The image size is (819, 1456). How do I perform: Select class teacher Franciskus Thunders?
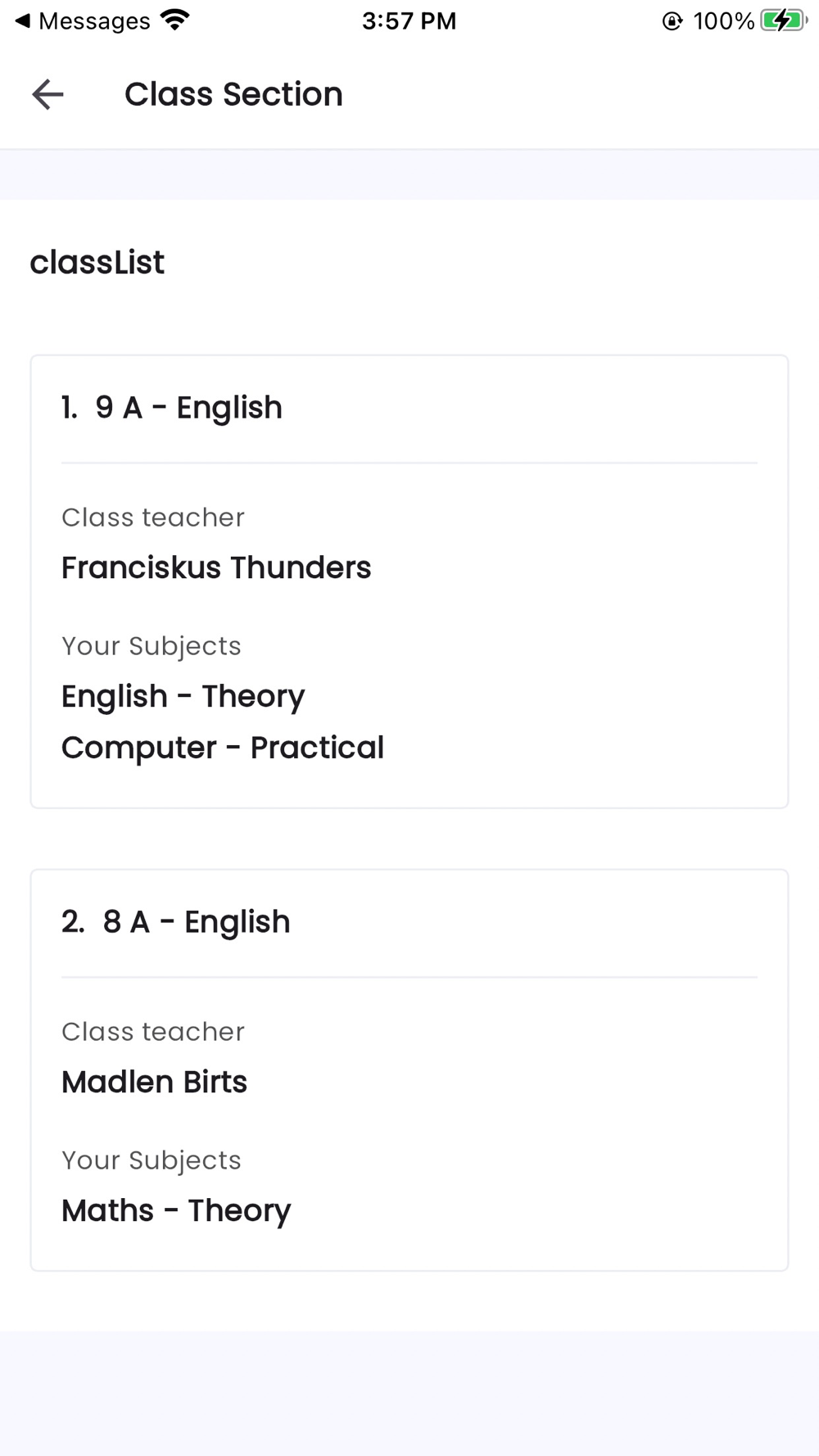216,567
